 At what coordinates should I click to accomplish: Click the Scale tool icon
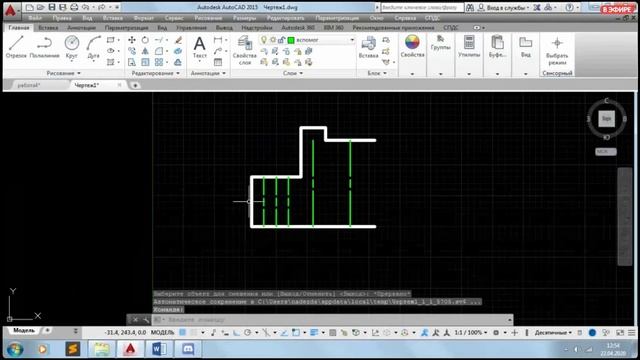click(x=145, y=62)
